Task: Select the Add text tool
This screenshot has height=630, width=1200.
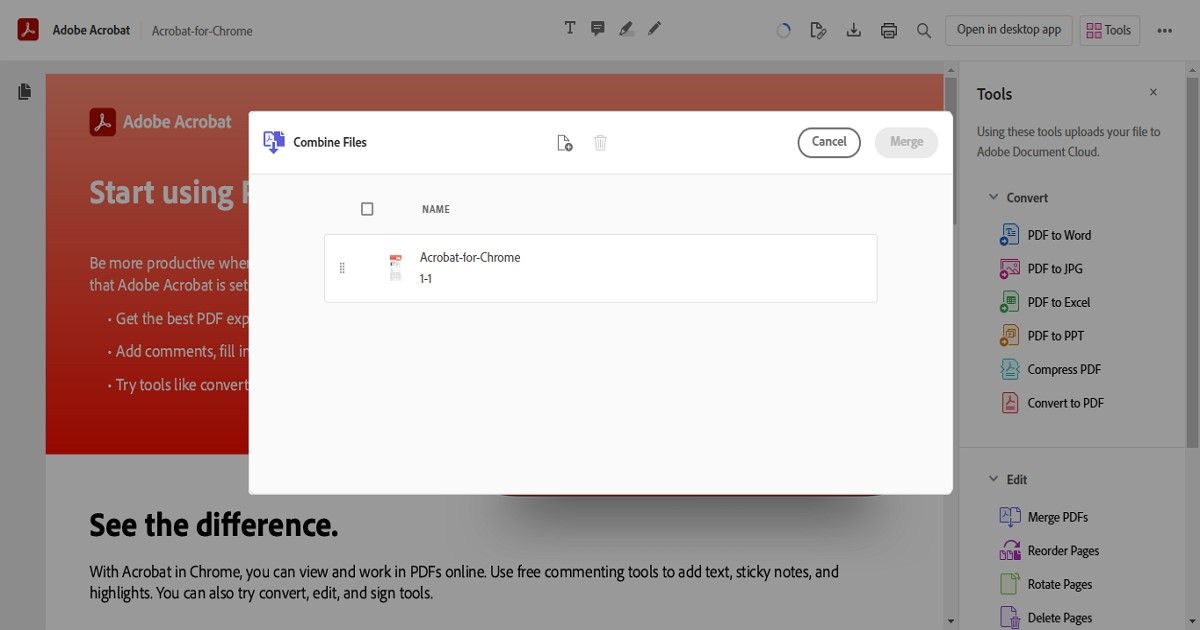Action: [x=570, y=28]
